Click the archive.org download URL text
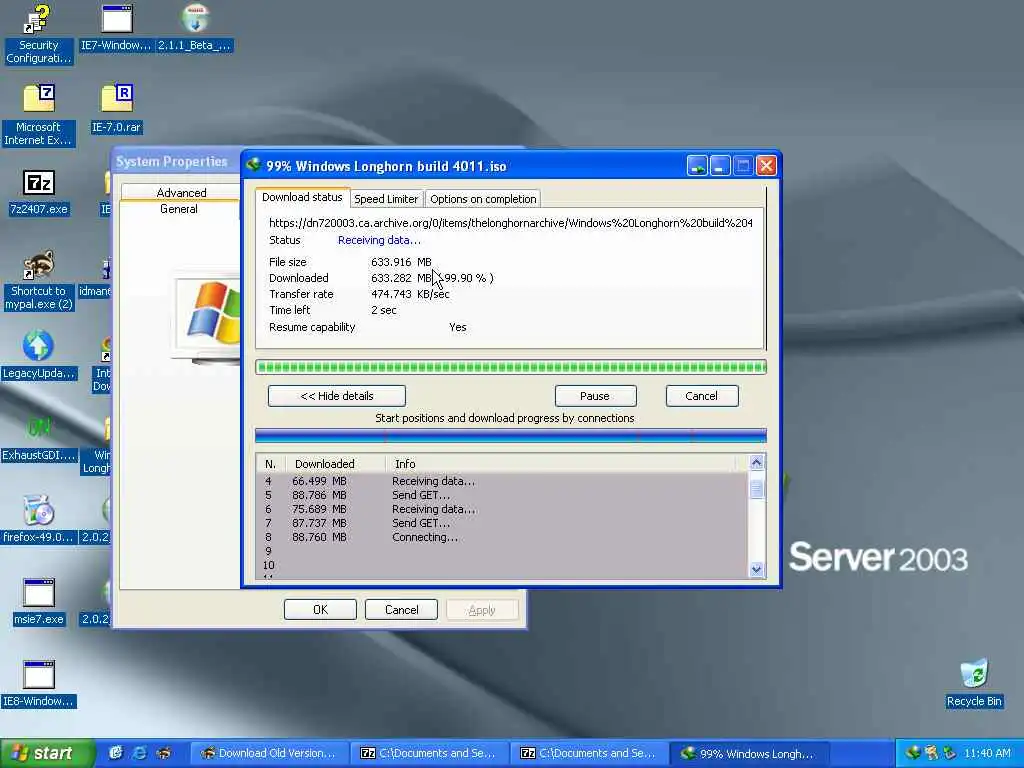 [511, 223]
